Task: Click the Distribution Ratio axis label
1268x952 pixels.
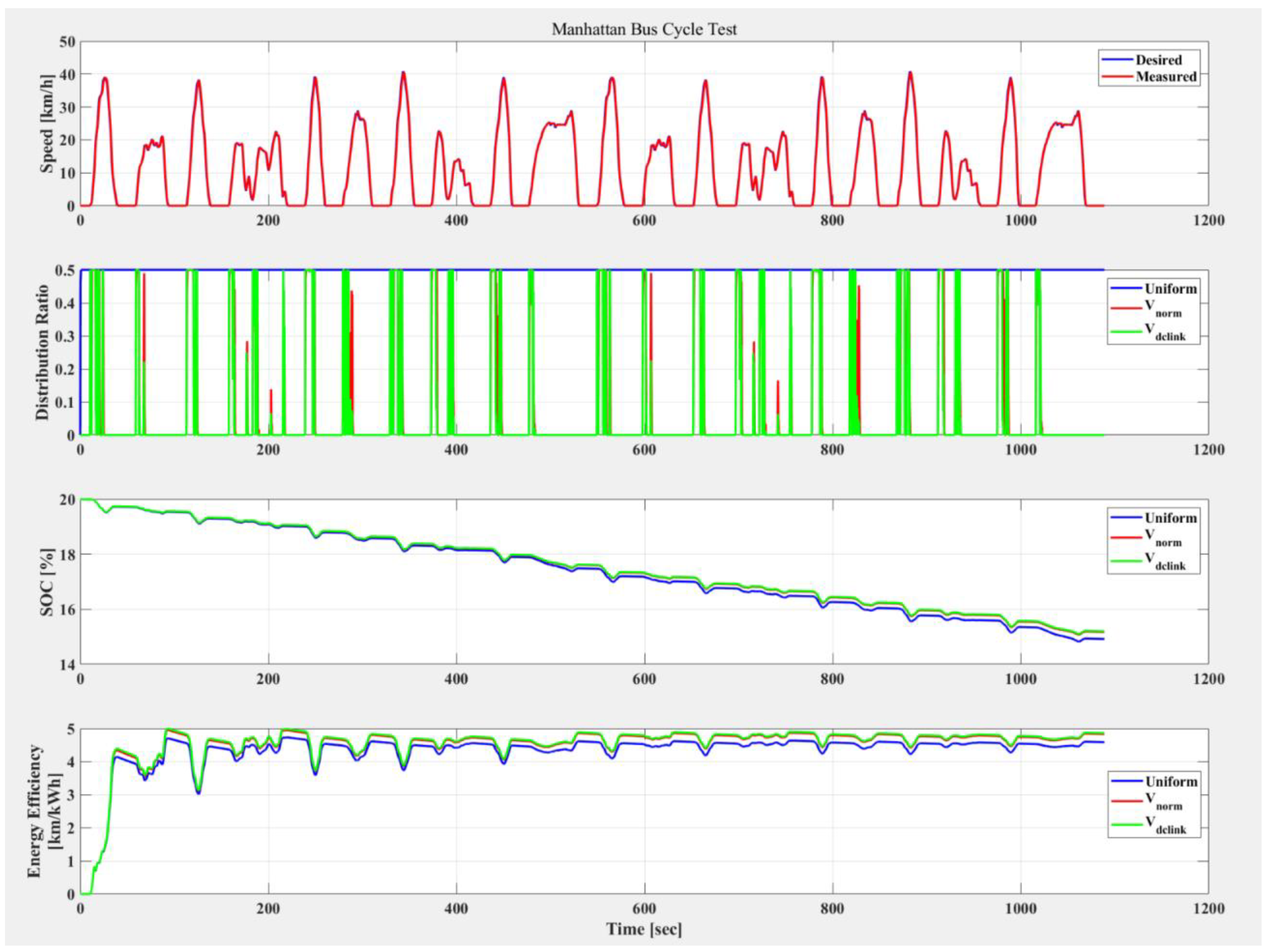Action: [43, 353]
